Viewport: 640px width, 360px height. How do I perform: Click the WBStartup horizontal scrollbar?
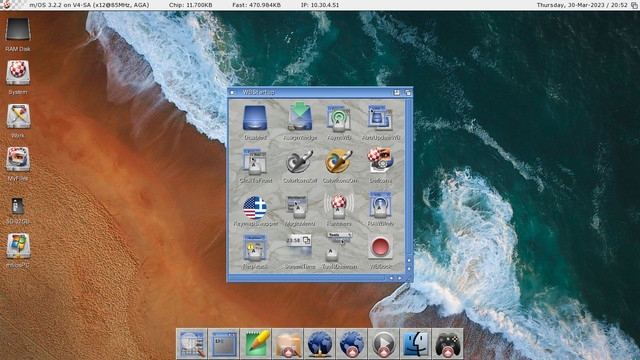click(x=307, y=278)
